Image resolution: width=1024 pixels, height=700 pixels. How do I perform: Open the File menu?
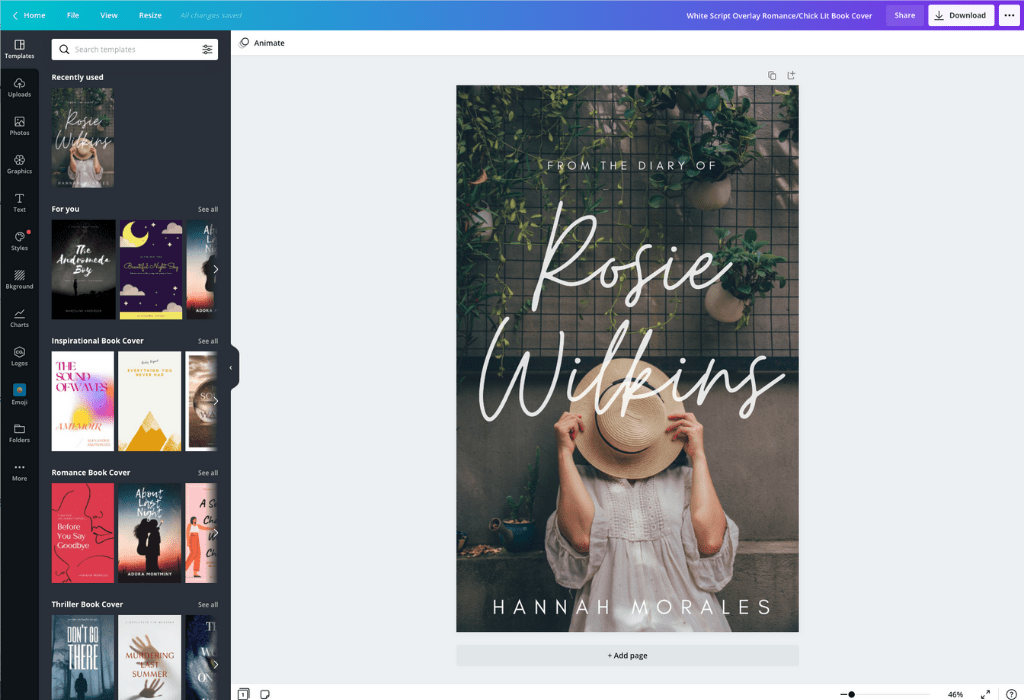coord(71,15)
